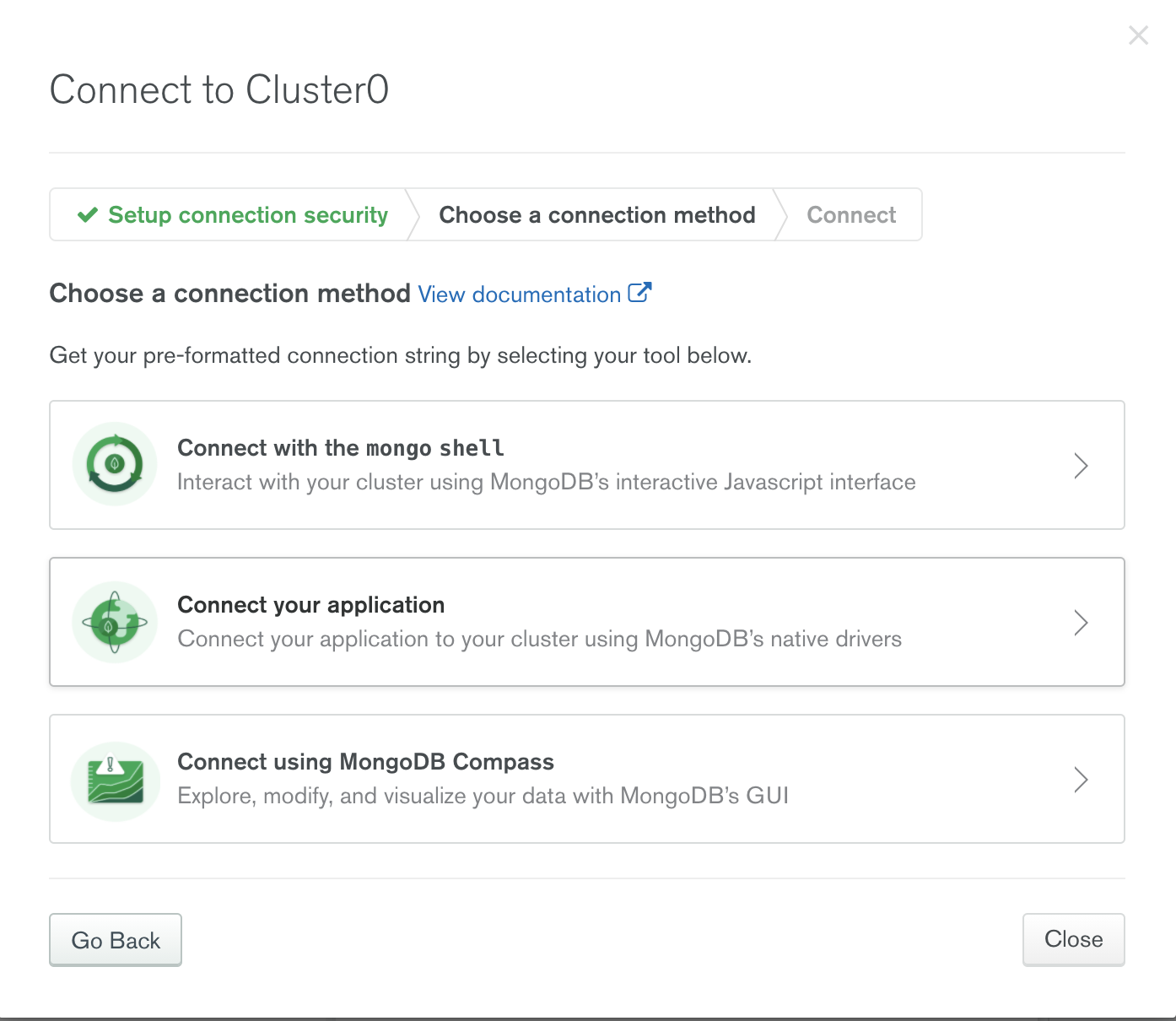Select the Choose a connection method step
The width and height of the screenshot is (1176, 1021).
coord(597,215)
